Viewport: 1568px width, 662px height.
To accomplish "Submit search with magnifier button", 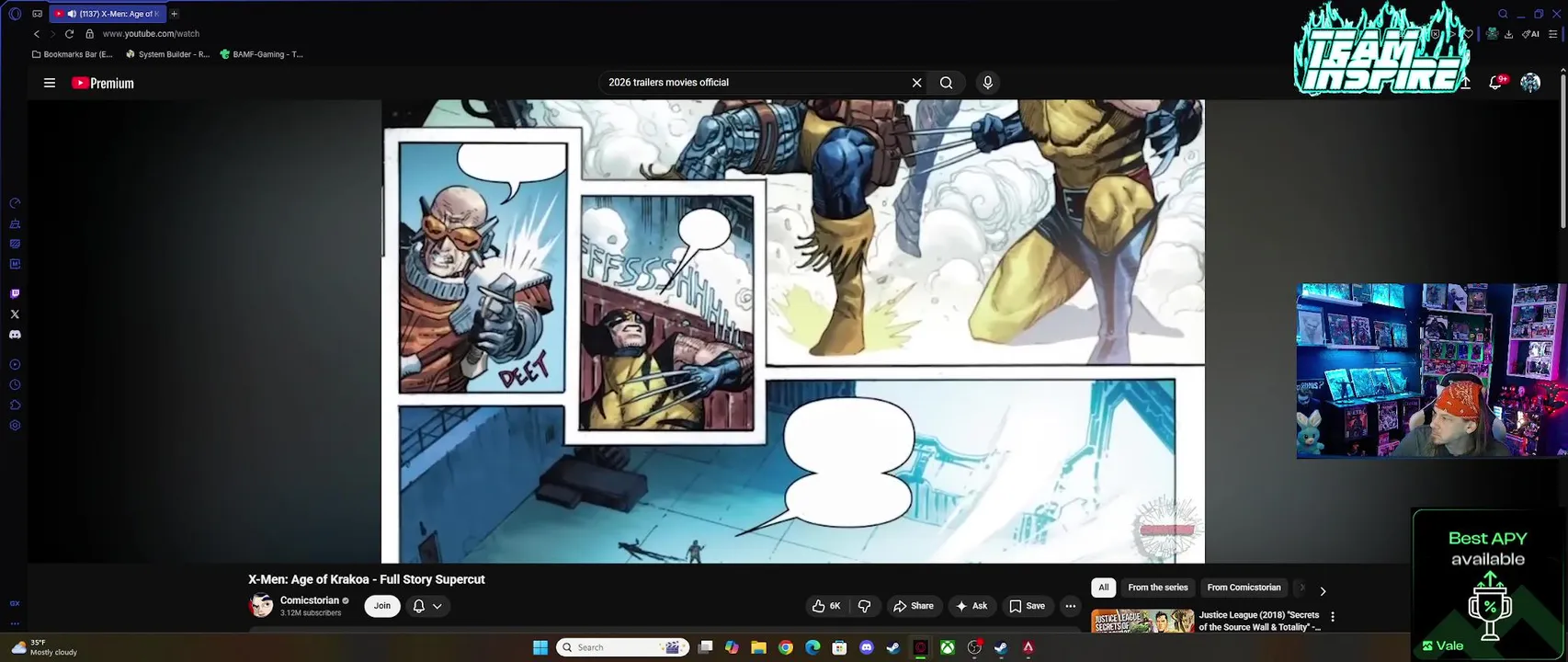I will (946, 83).
